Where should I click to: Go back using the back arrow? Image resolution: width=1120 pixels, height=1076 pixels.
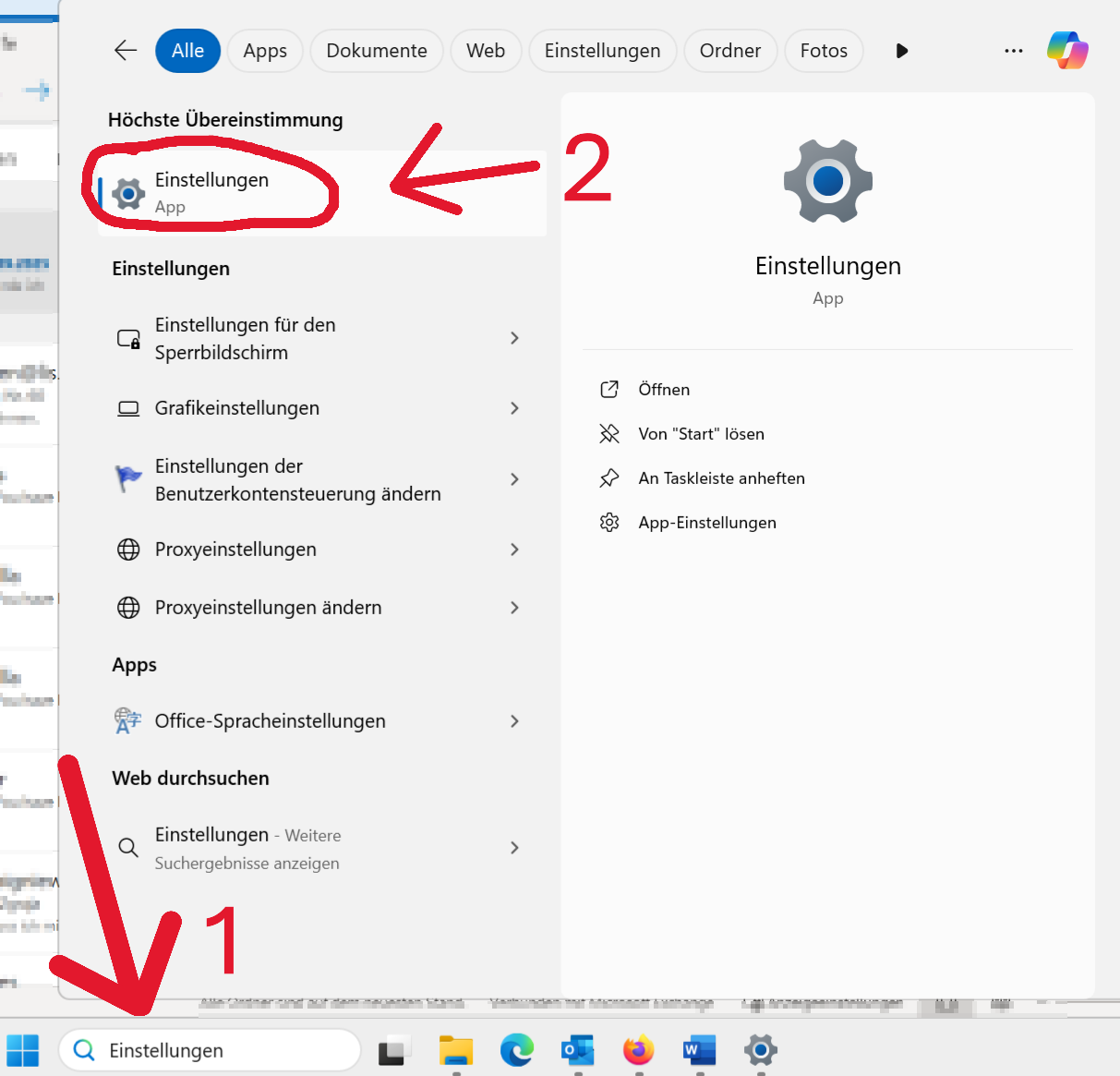coord(126,51)
